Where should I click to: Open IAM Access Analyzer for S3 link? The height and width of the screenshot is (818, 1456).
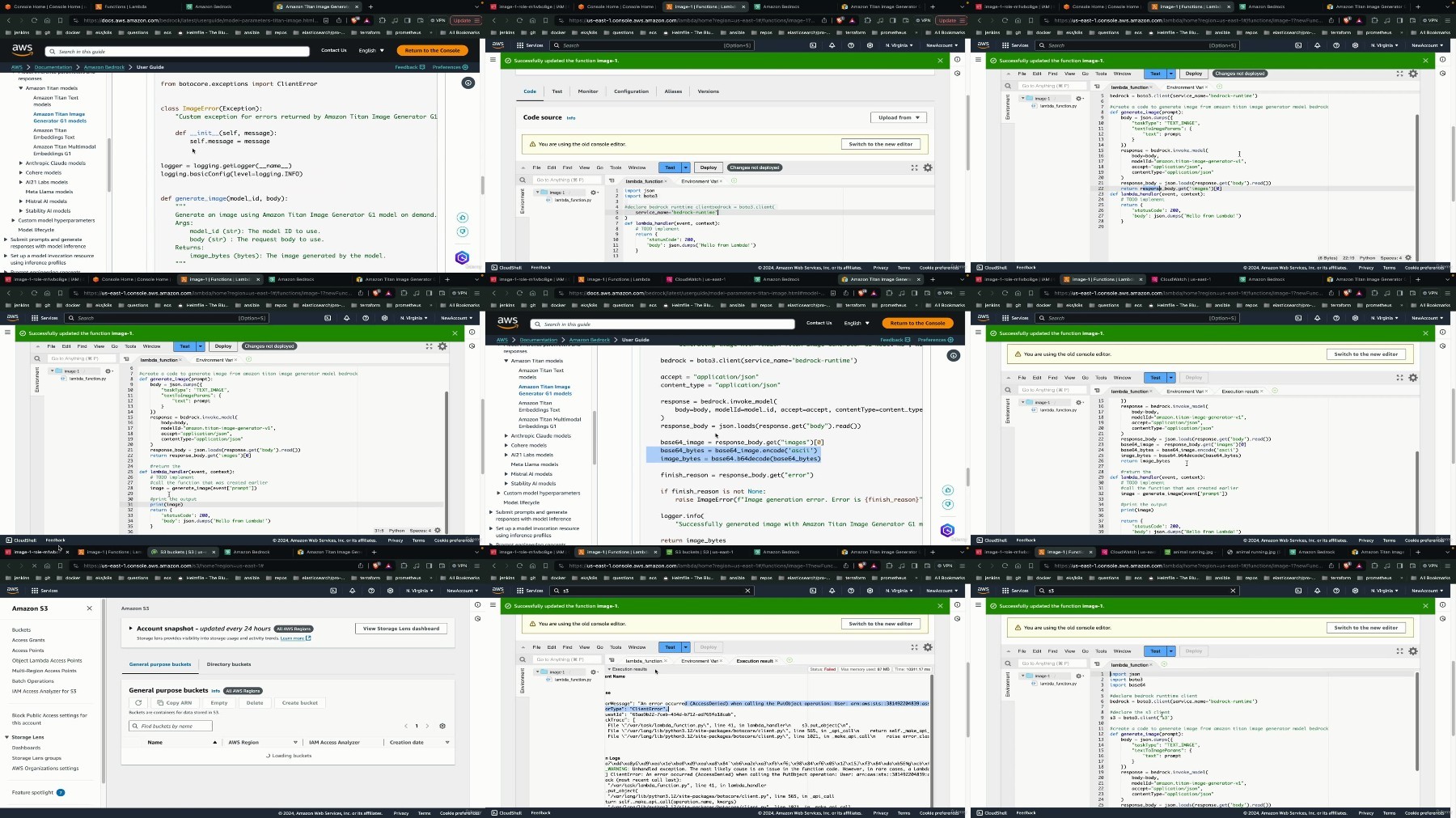coord(44,691)
